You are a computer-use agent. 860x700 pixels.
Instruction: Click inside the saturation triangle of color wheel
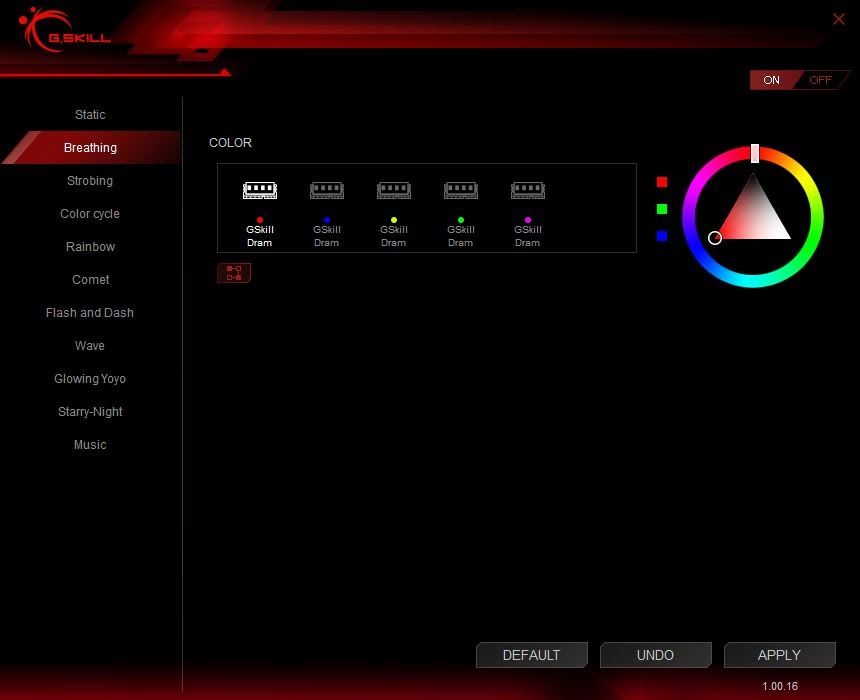coord(753,217)
